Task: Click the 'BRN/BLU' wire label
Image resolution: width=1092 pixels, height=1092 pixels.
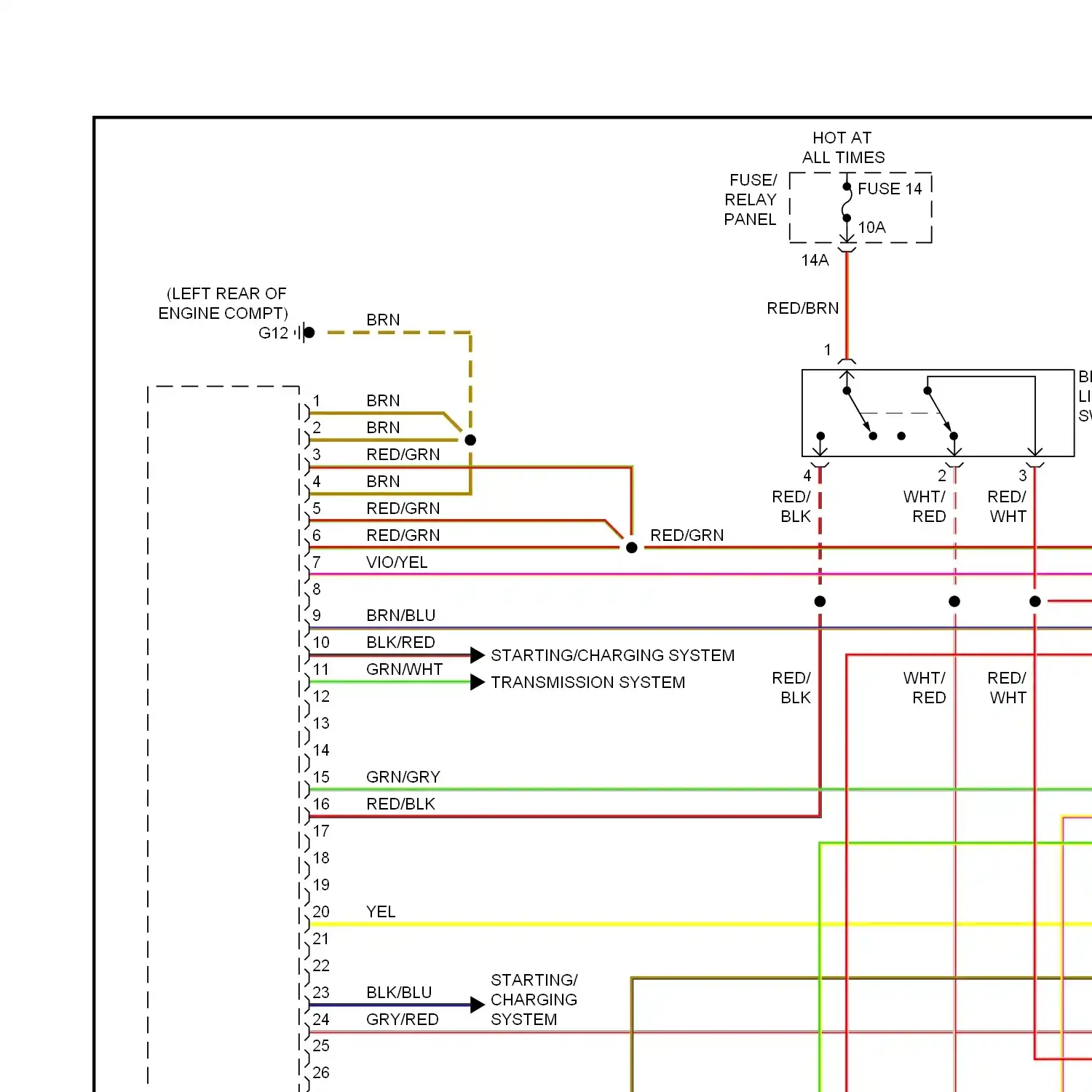Action: [400, 615]
